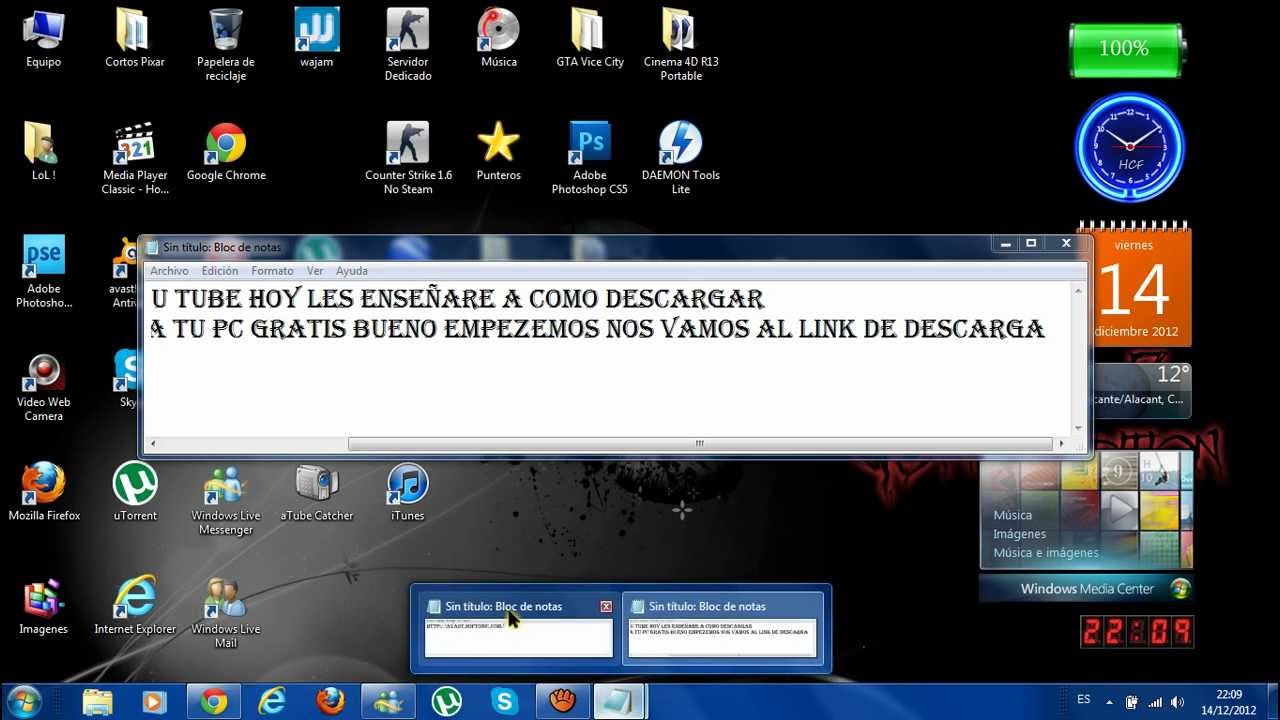Click the Windows Media Center logo bar
Screen dimensions: 1280x720
tap(1086, 589)
